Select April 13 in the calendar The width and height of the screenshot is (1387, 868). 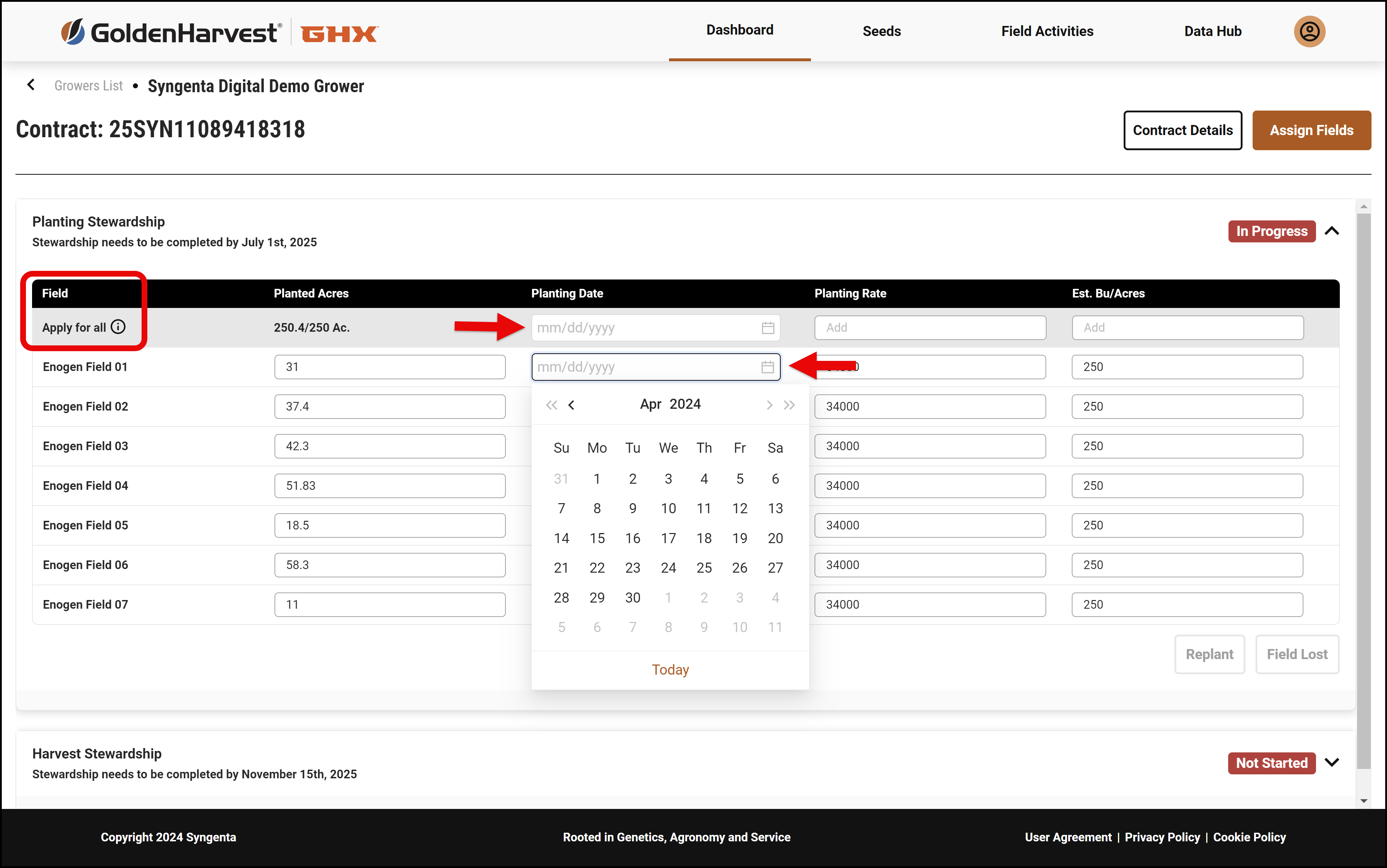point(775,508)
